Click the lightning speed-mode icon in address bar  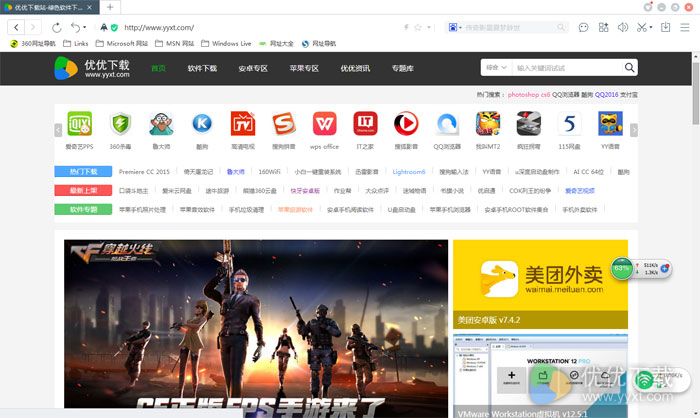(x=406, y=27)
